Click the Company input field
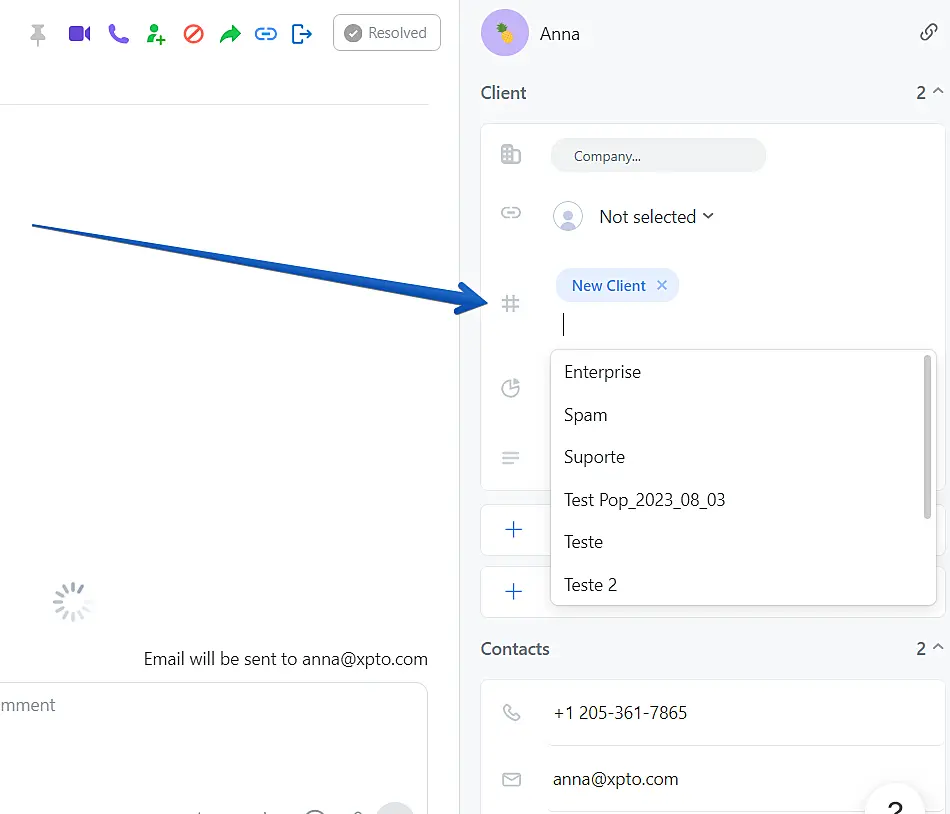 tap(658, 156)
